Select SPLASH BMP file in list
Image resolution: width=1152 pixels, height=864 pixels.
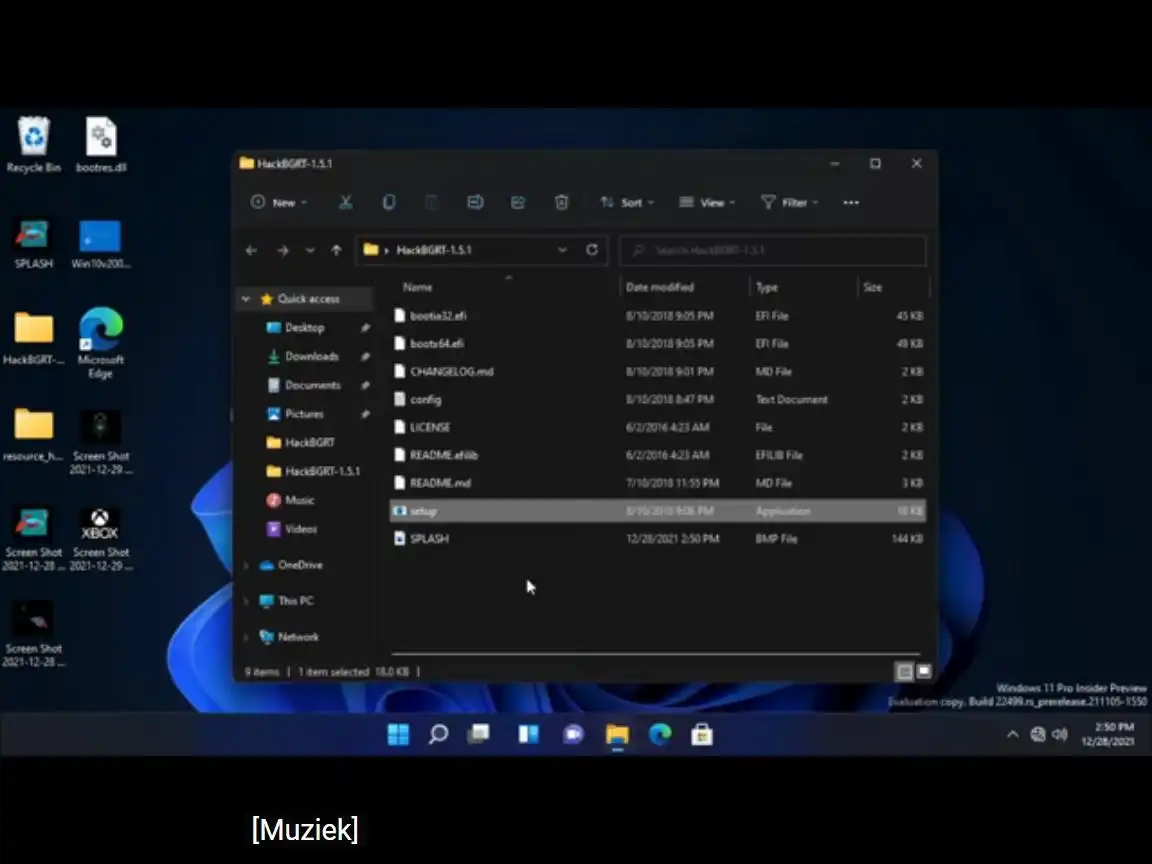[x=658, y=539]
